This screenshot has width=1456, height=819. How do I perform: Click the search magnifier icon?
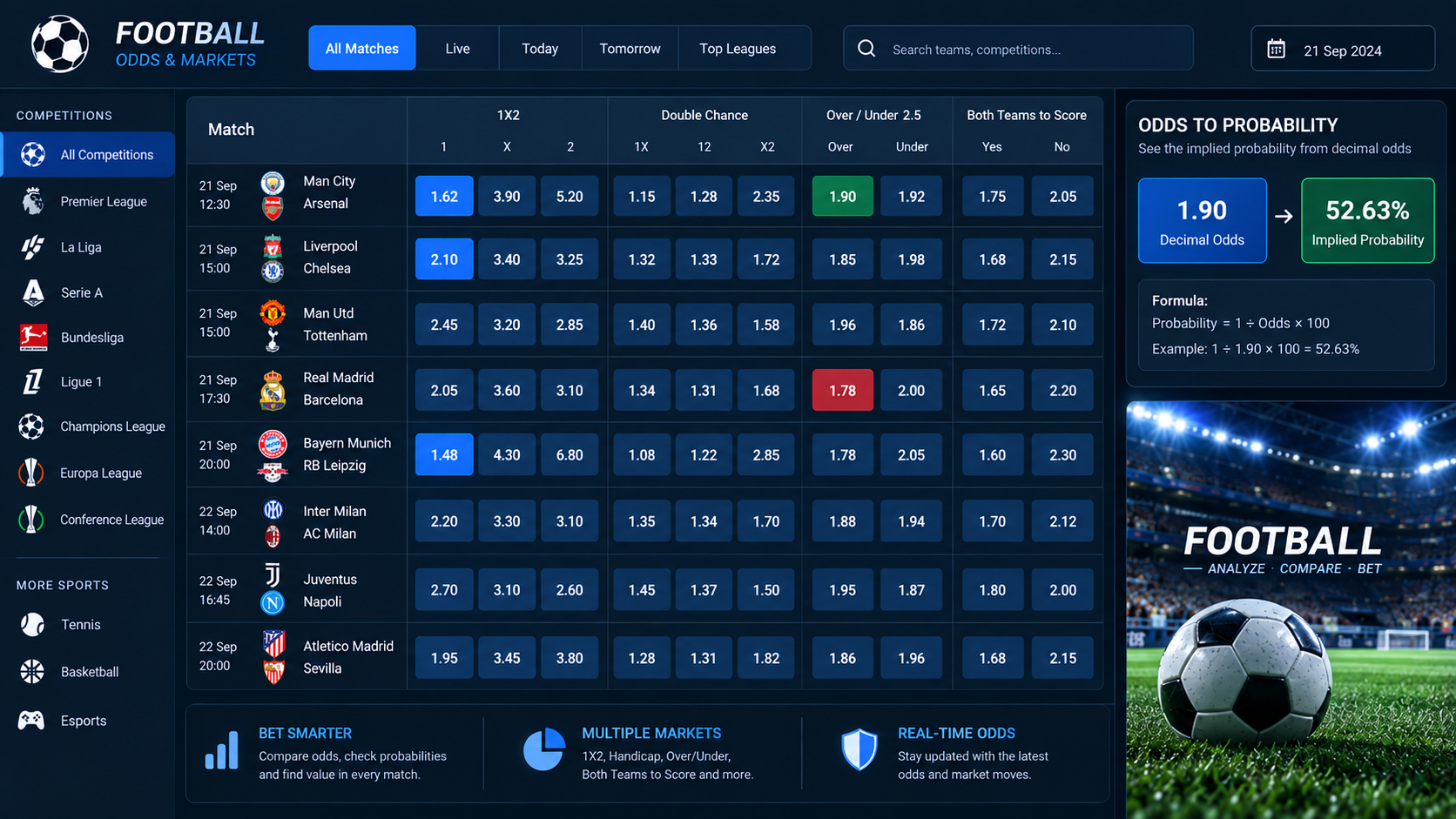pyautogui.click(x=866, y=49)
